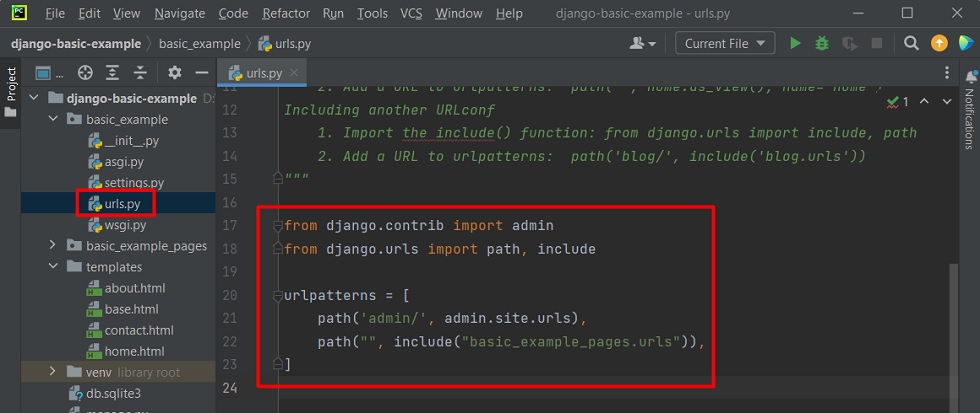Click the orange IDE update arrow icon

click(939, 44)
